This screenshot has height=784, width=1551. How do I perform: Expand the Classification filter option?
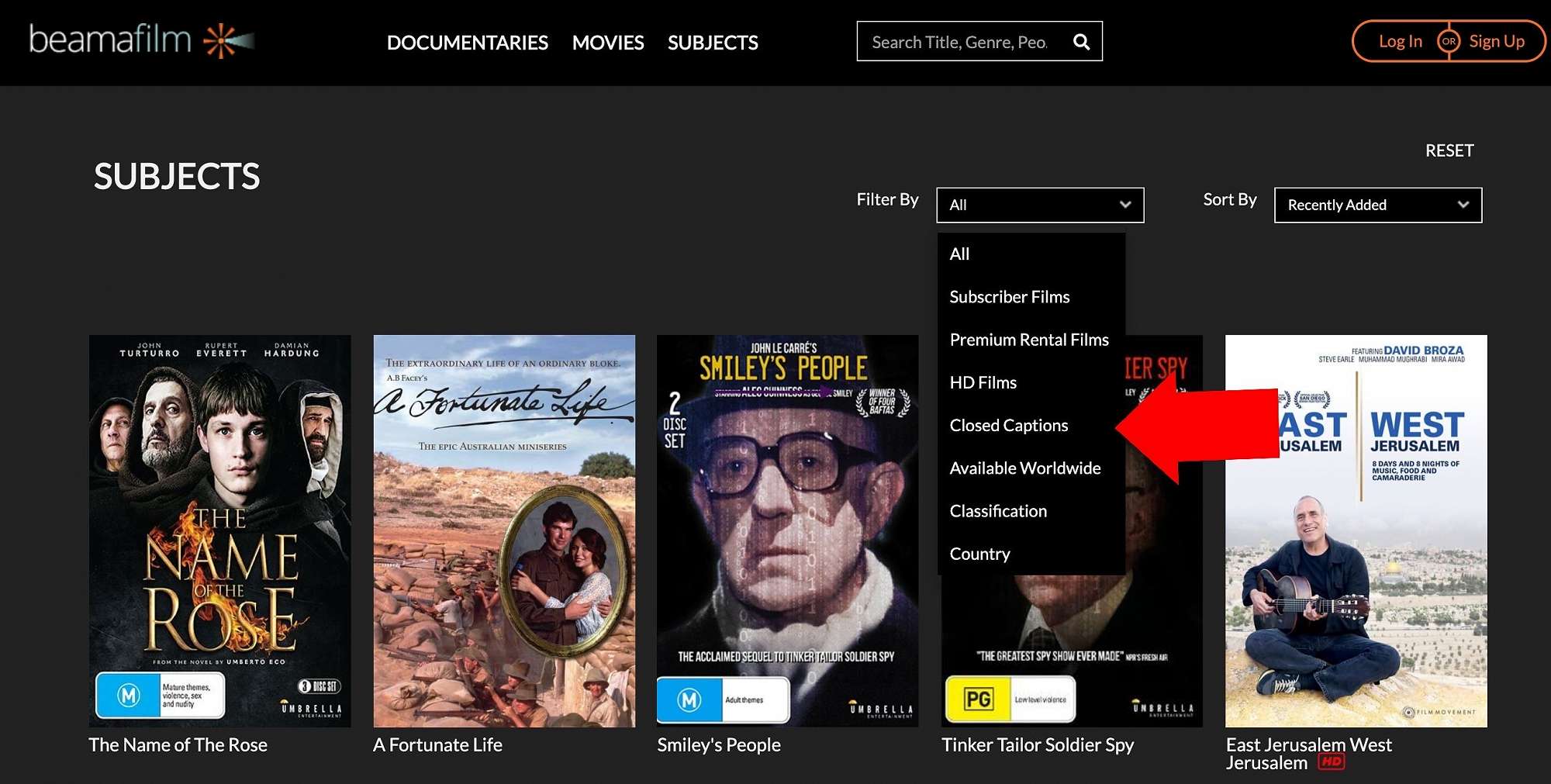pyautogui.click(x=998, y=511)
